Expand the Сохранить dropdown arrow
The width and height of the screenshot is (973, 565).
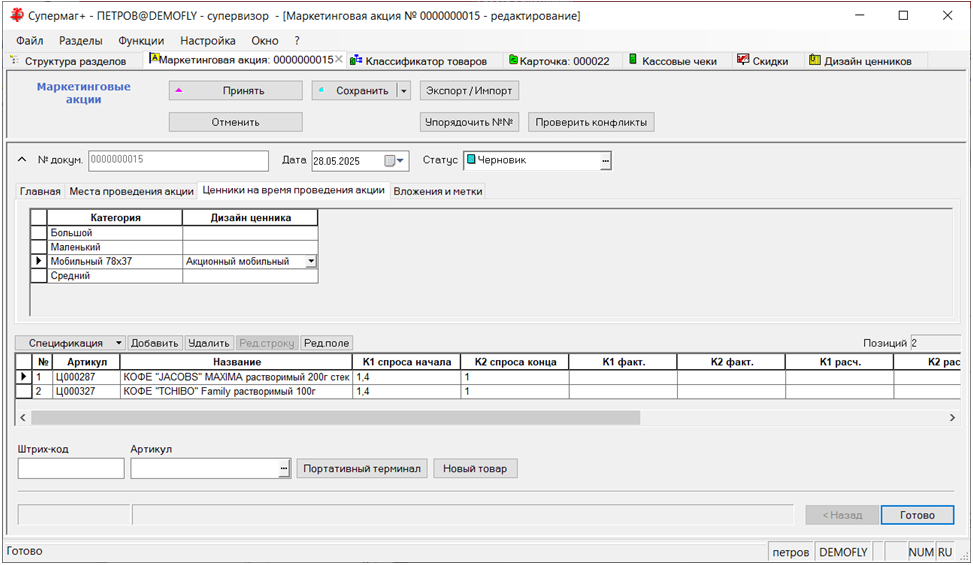point(403,91)
